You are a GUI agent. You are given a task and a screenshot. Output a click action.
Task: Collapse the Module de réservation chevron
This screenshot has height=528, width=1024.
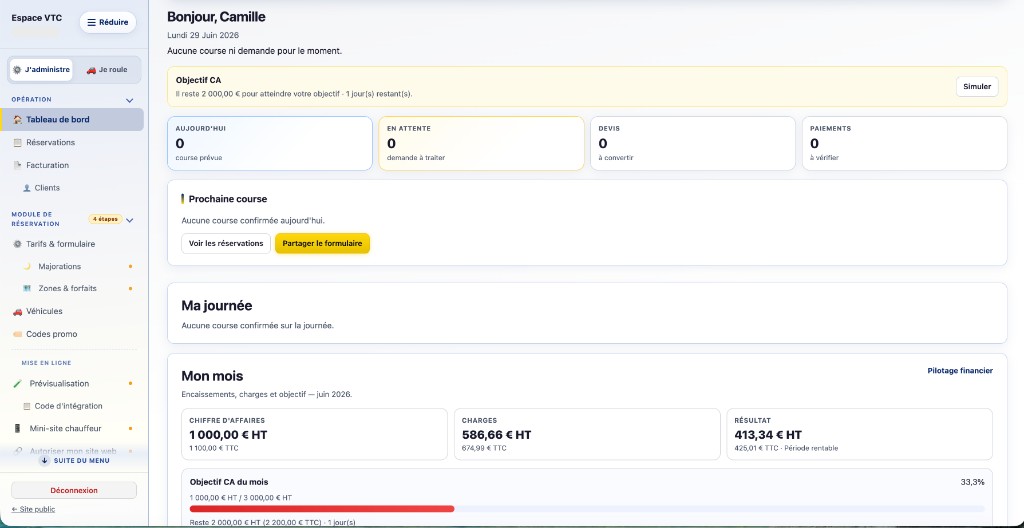click(129, 220)
